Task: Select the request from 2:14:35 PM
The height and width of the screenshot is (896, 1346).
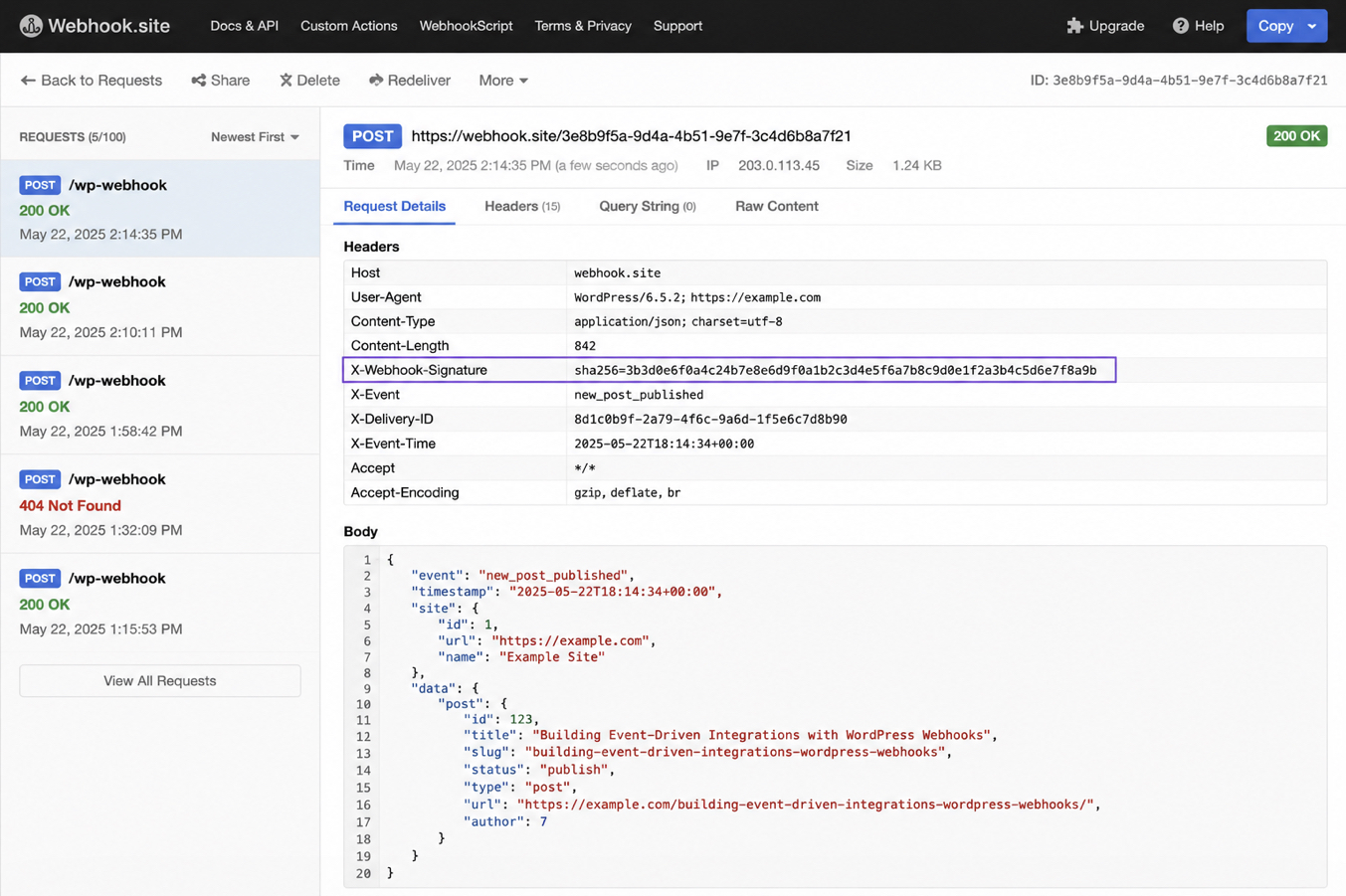Action: click(160, 209)
